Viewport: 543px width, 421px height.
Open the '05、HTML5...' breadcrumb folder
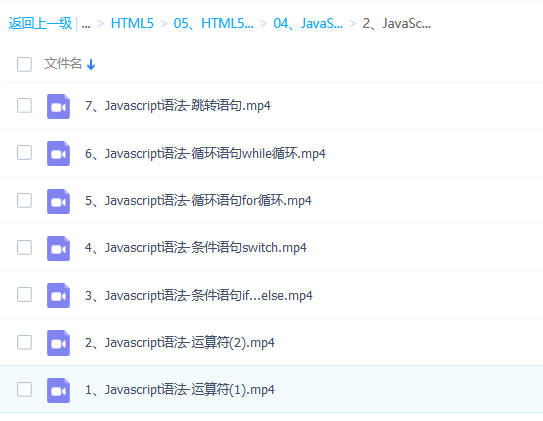(x=213, y=24)
